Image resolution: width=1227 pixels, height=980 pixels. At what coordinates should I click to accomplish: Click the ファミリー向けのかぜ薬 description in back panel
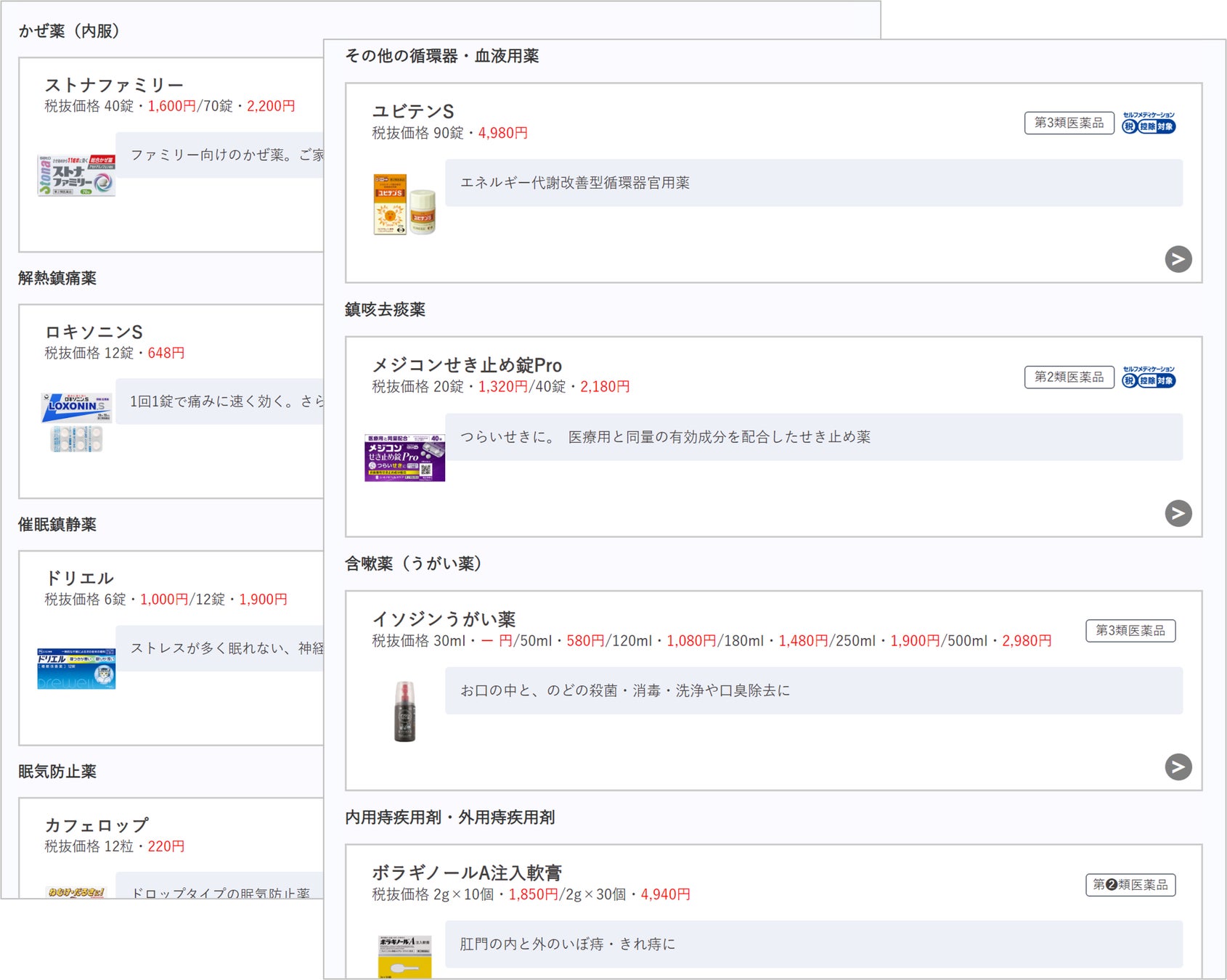tap(227, 155)
